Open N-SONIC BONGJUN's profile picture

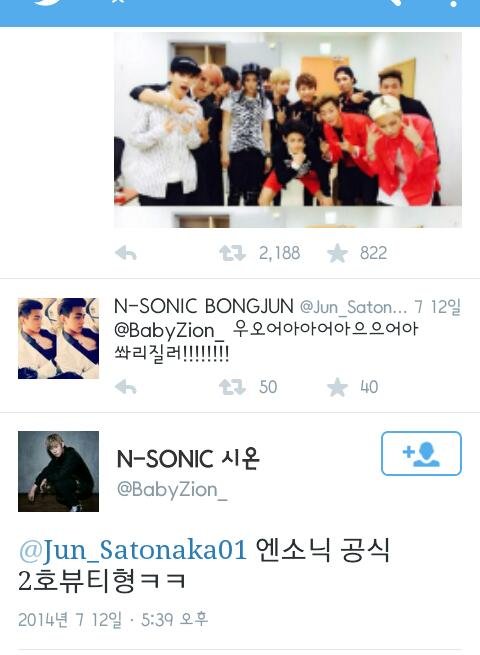[58, 338]
